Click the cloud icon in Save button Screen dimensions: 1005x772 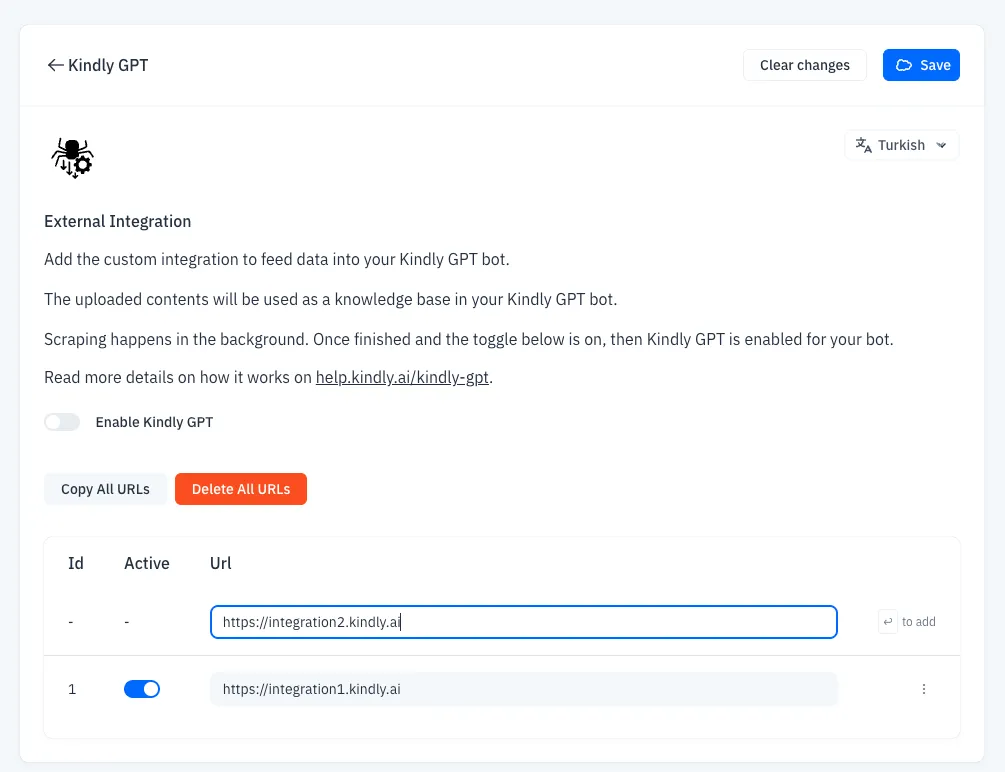click(904, 65)
